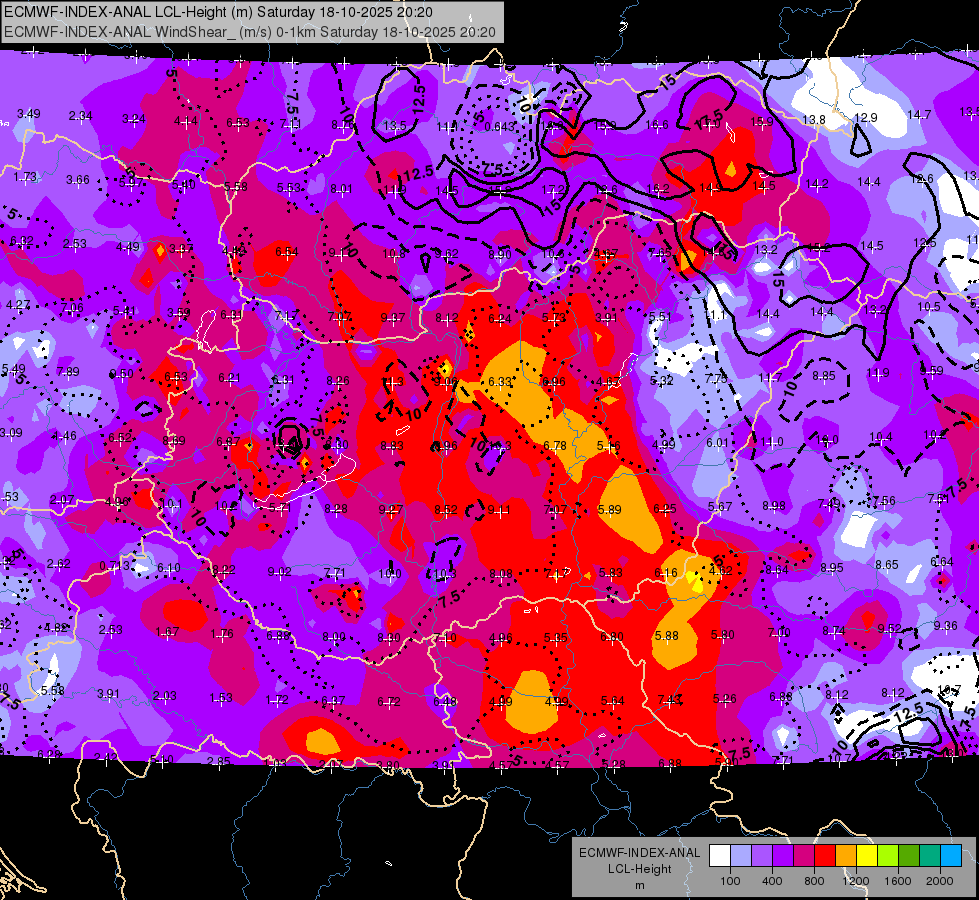Click the wind shear value 14.7
979x900 pixels.
point(919,115)
